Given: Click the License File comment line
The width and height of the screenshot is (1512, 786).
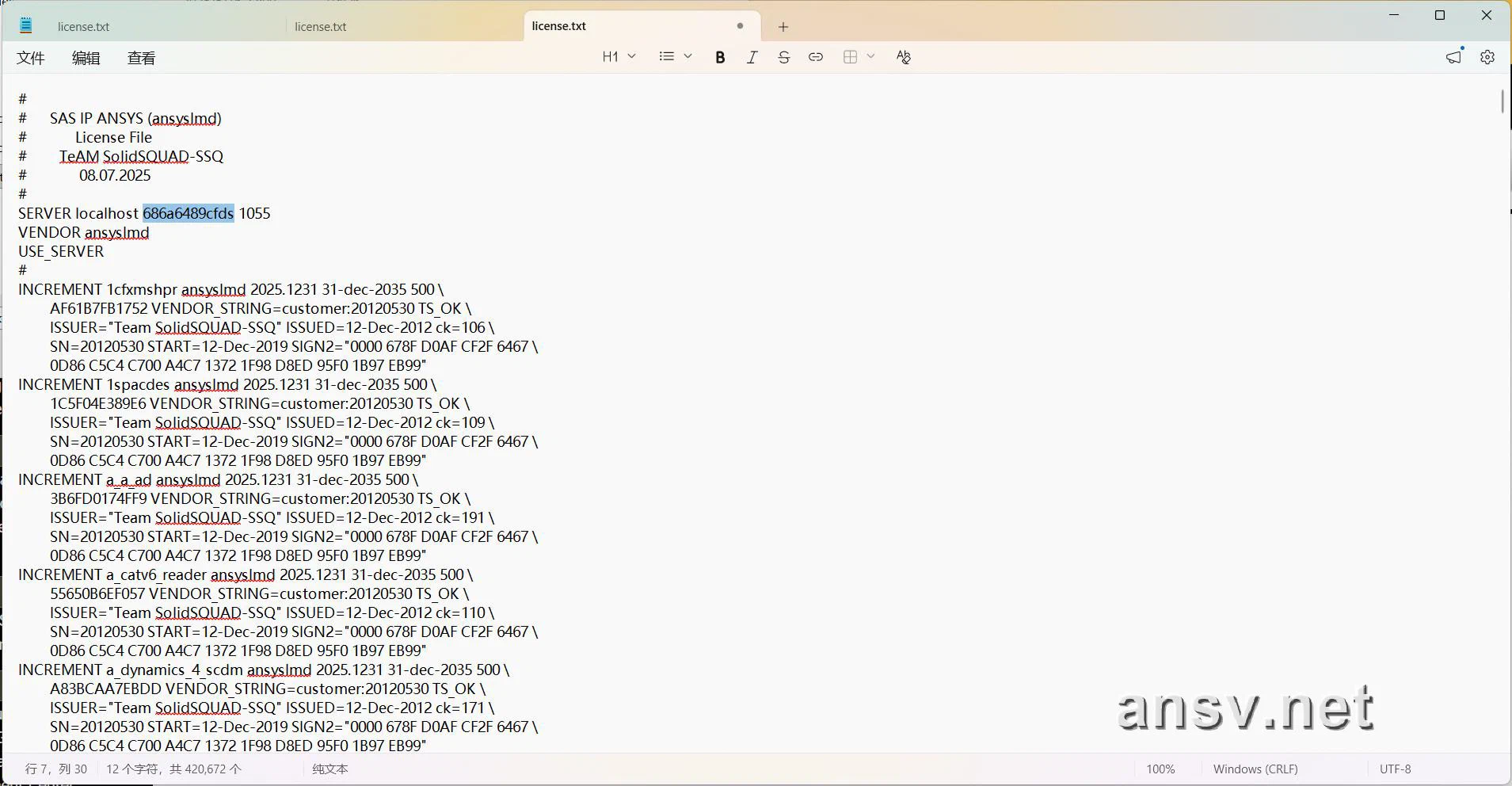Looking at the screenshot, I should click(x=113, y=137).
